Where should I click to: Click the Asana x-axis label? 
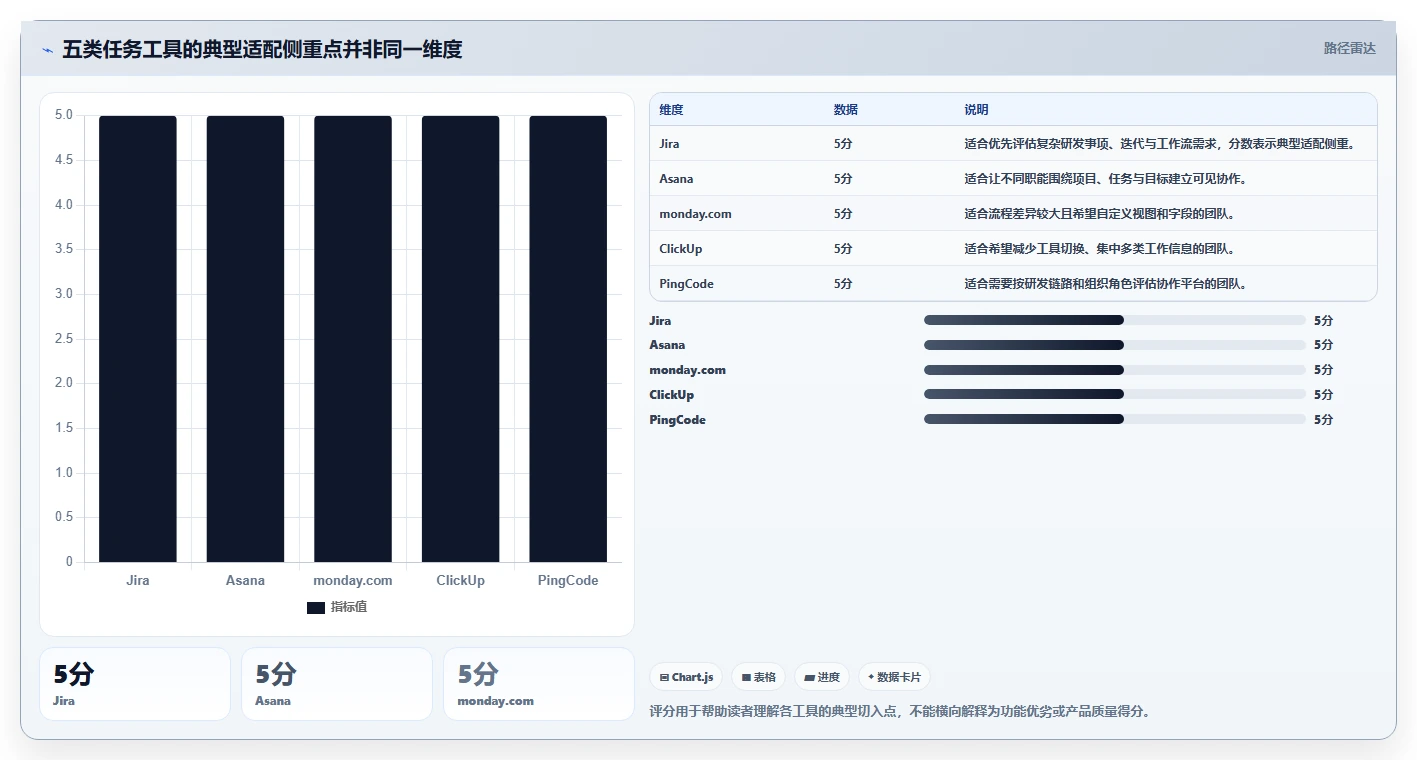pos(245,580)
